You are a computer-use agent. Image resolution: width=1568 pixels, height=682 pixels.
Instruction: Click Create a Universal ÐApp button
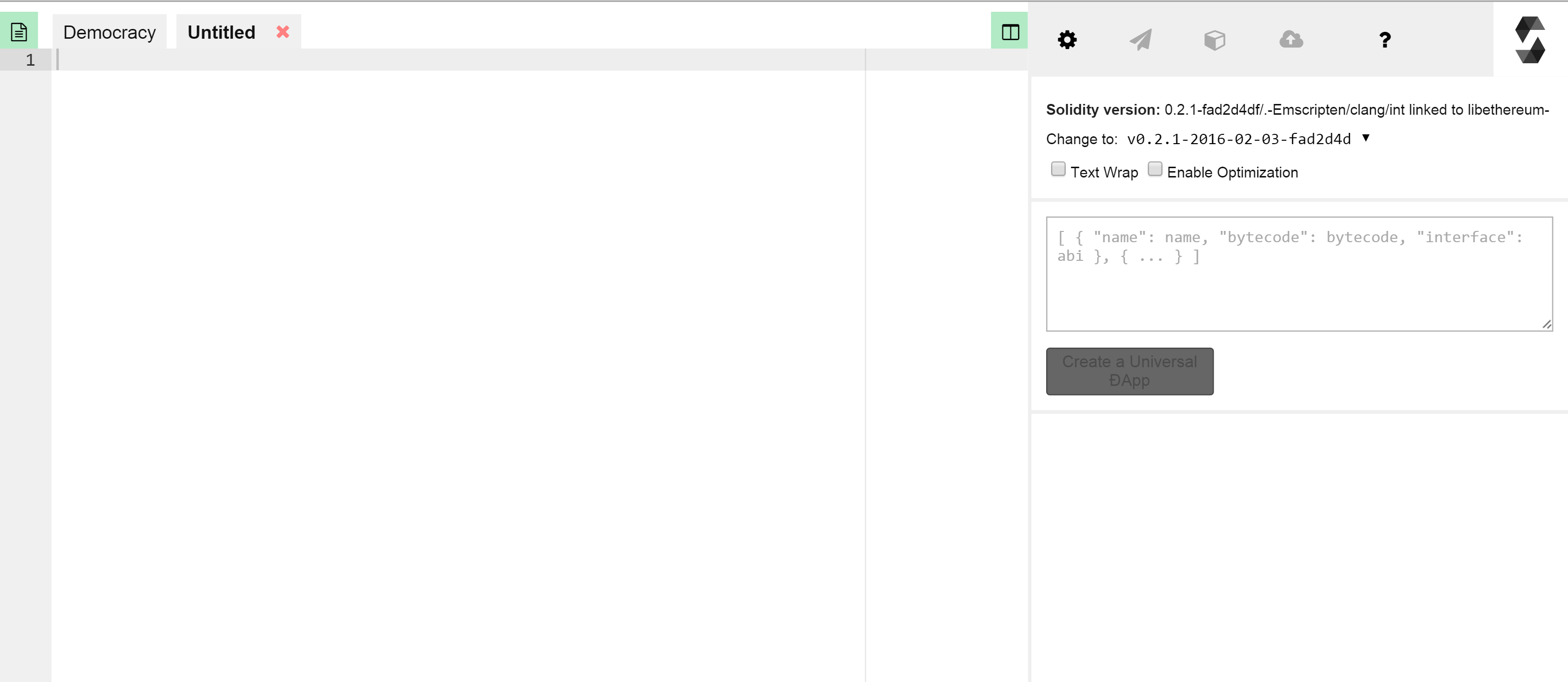(x=1129, y=372)
